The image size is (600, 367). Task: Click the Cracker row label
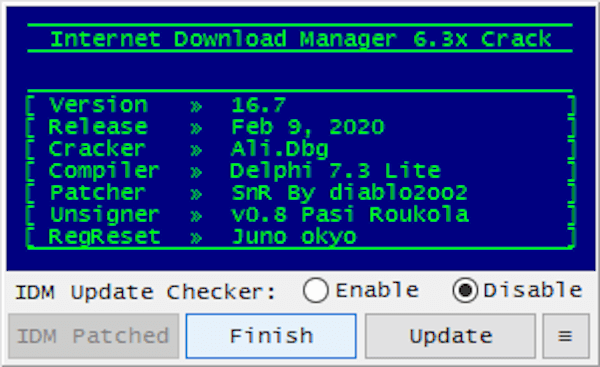click(x=97, y=149)
